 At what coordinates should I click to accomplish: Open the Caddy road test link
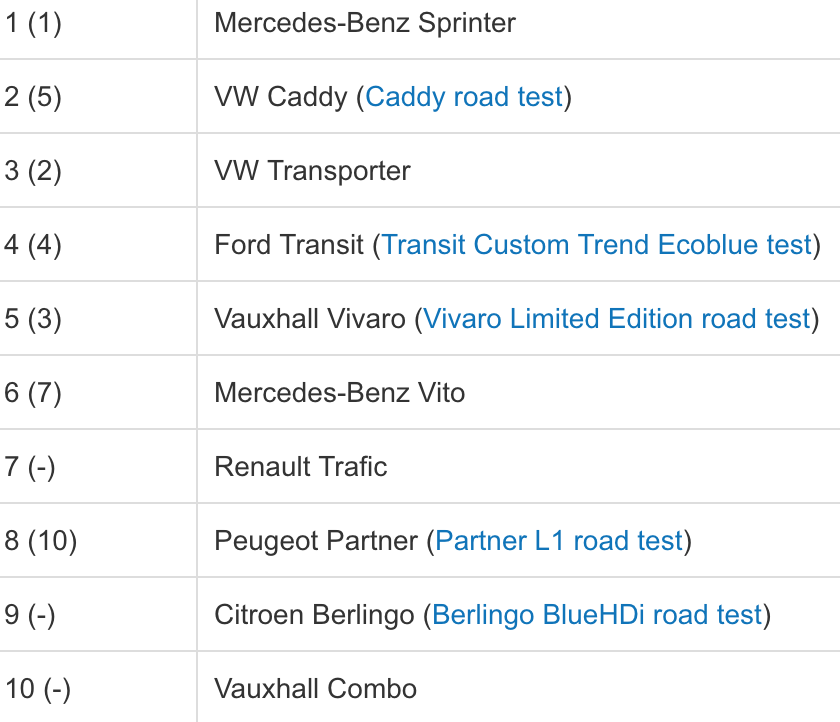(464, 97)
